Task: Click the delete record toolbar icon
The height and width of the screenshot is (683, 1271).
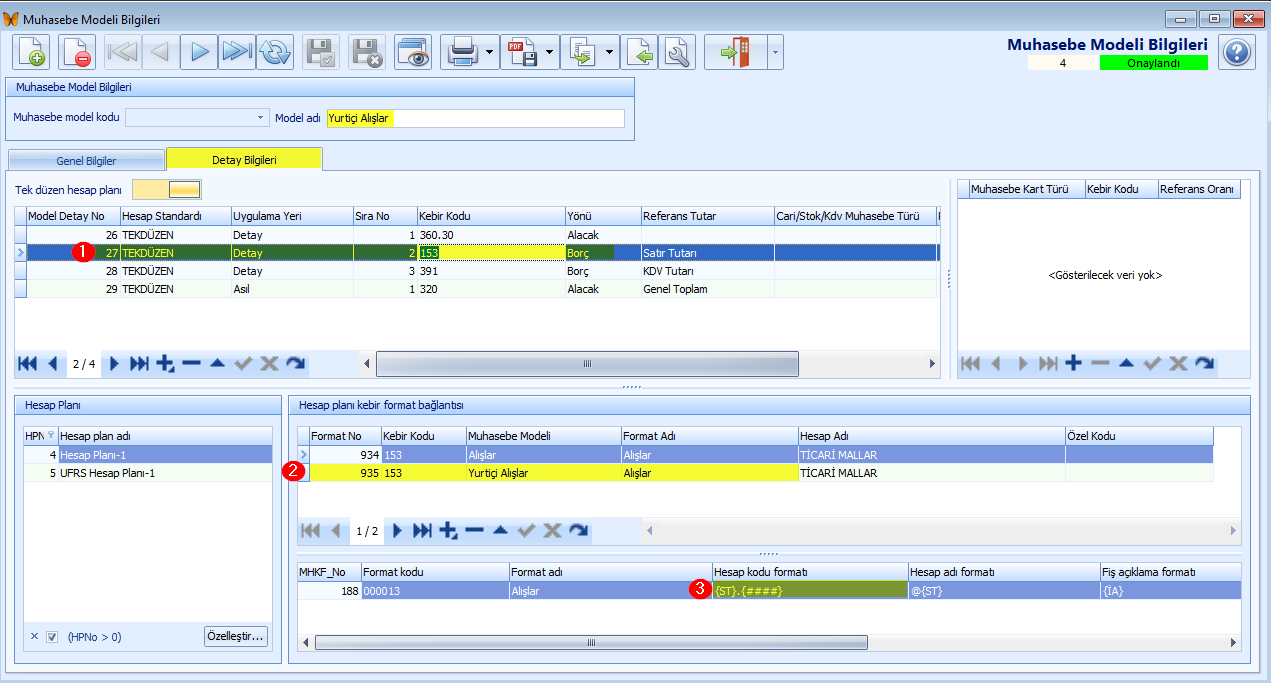Action: coord(77,53)
